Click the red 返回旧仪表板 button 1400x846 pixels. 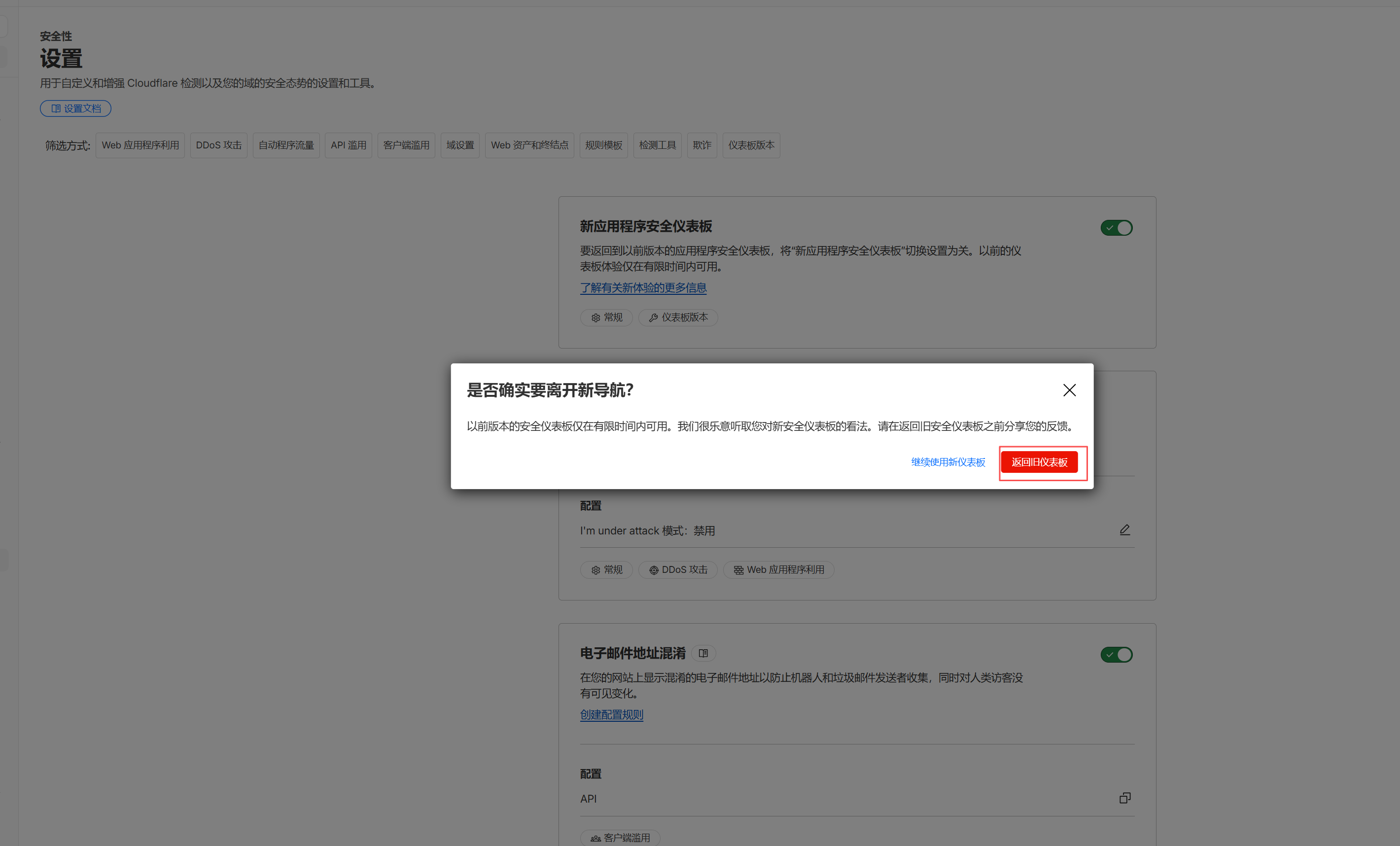[1039, 462]
